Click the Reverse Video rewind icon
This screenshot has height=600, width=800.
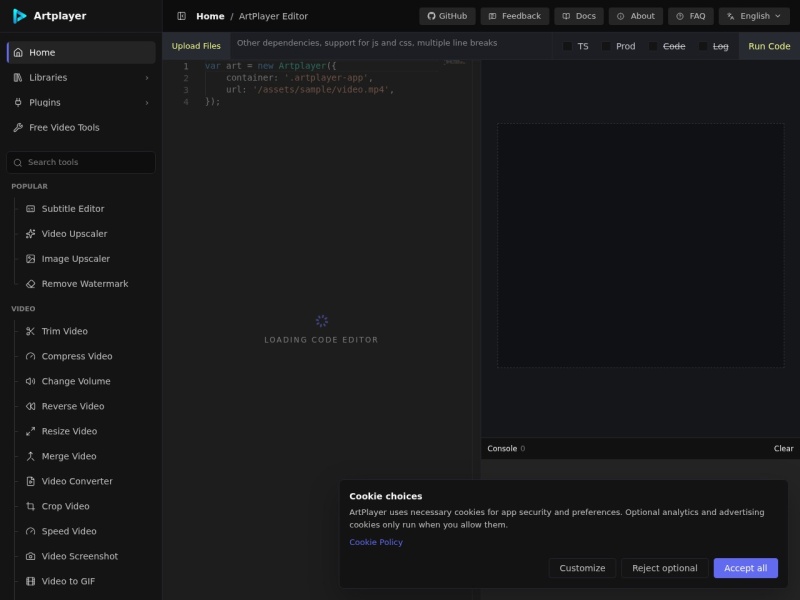31,406
